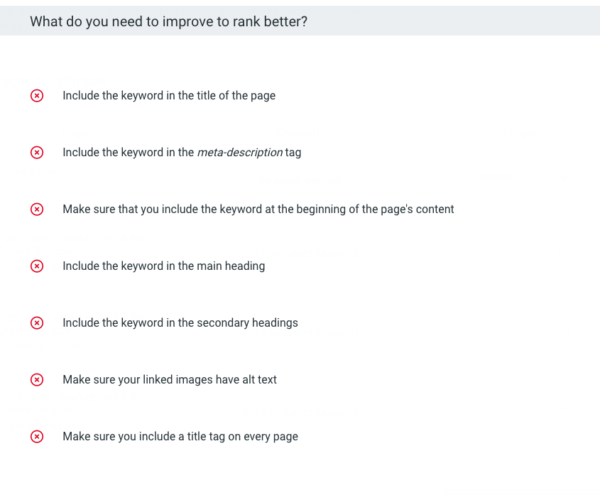
Task: Click the red X next to meta-description item
Action: point(37,152)
